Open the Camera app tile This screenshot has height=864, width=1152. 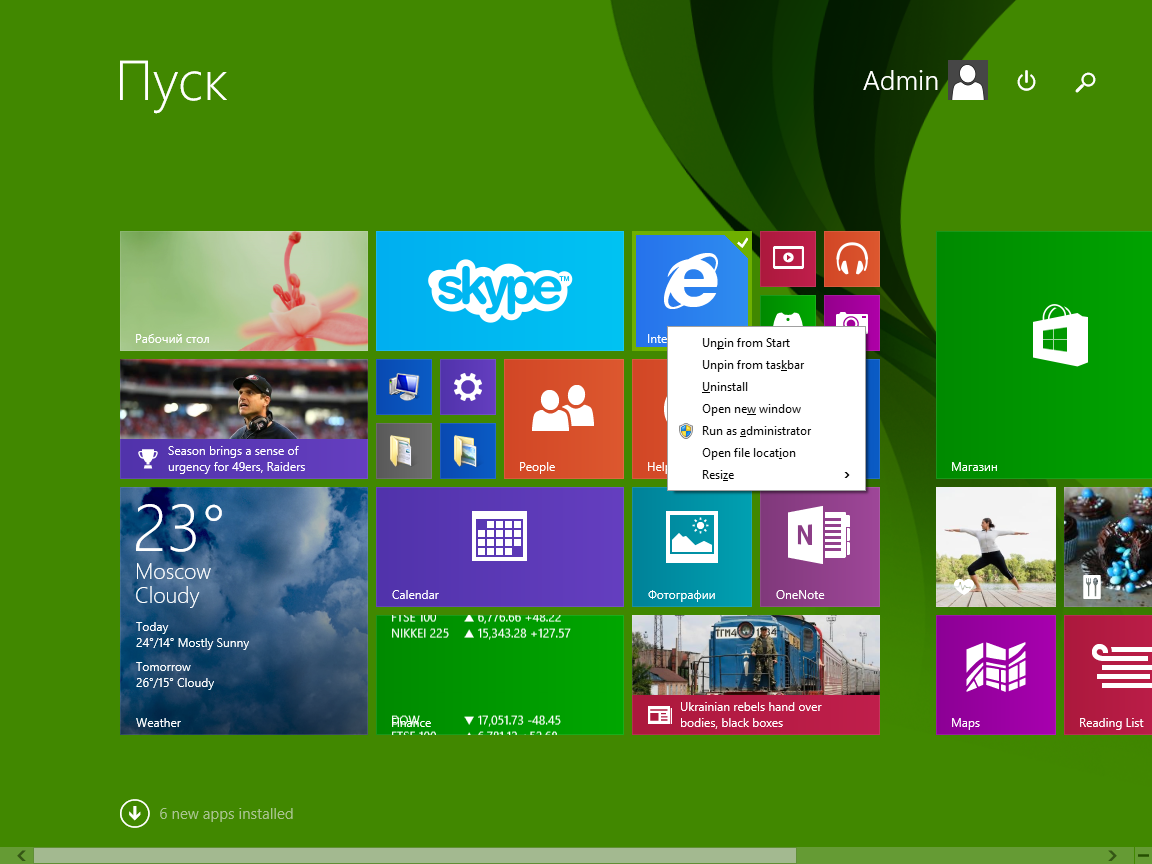[x=852, y=312]
